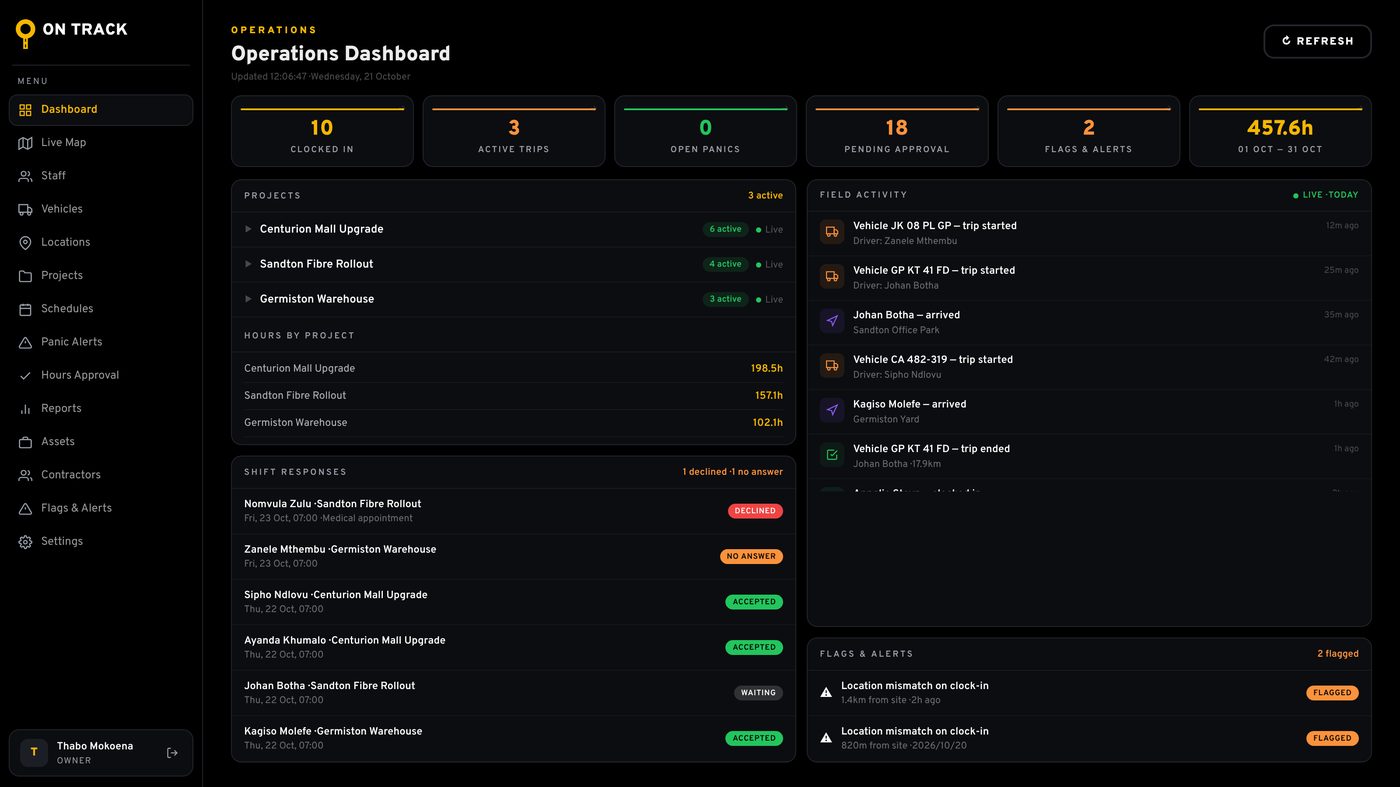Click the Hours Approval checkmark icon
The height and width of the screenshot is (787, 1400).
(x=25, y=376)
